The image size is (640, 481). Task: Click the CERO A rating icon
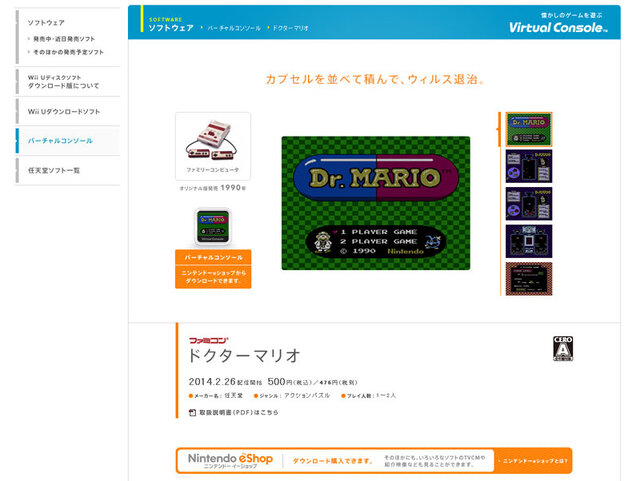pos(563,347)
